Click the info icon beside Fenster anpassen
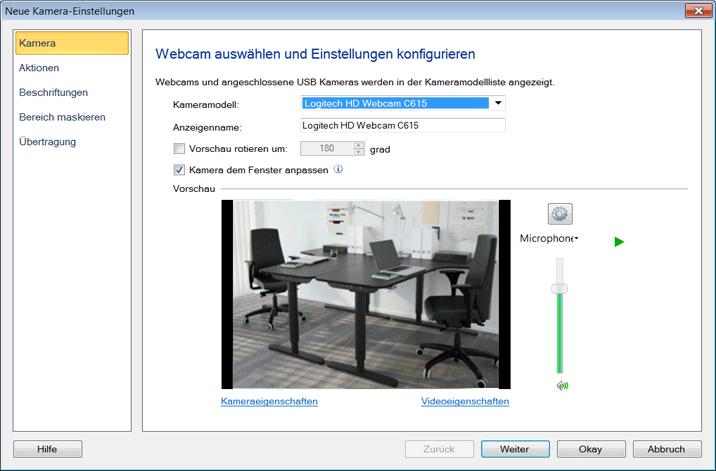The height and width of the screenshot is (471, 716). coord(338,170)
